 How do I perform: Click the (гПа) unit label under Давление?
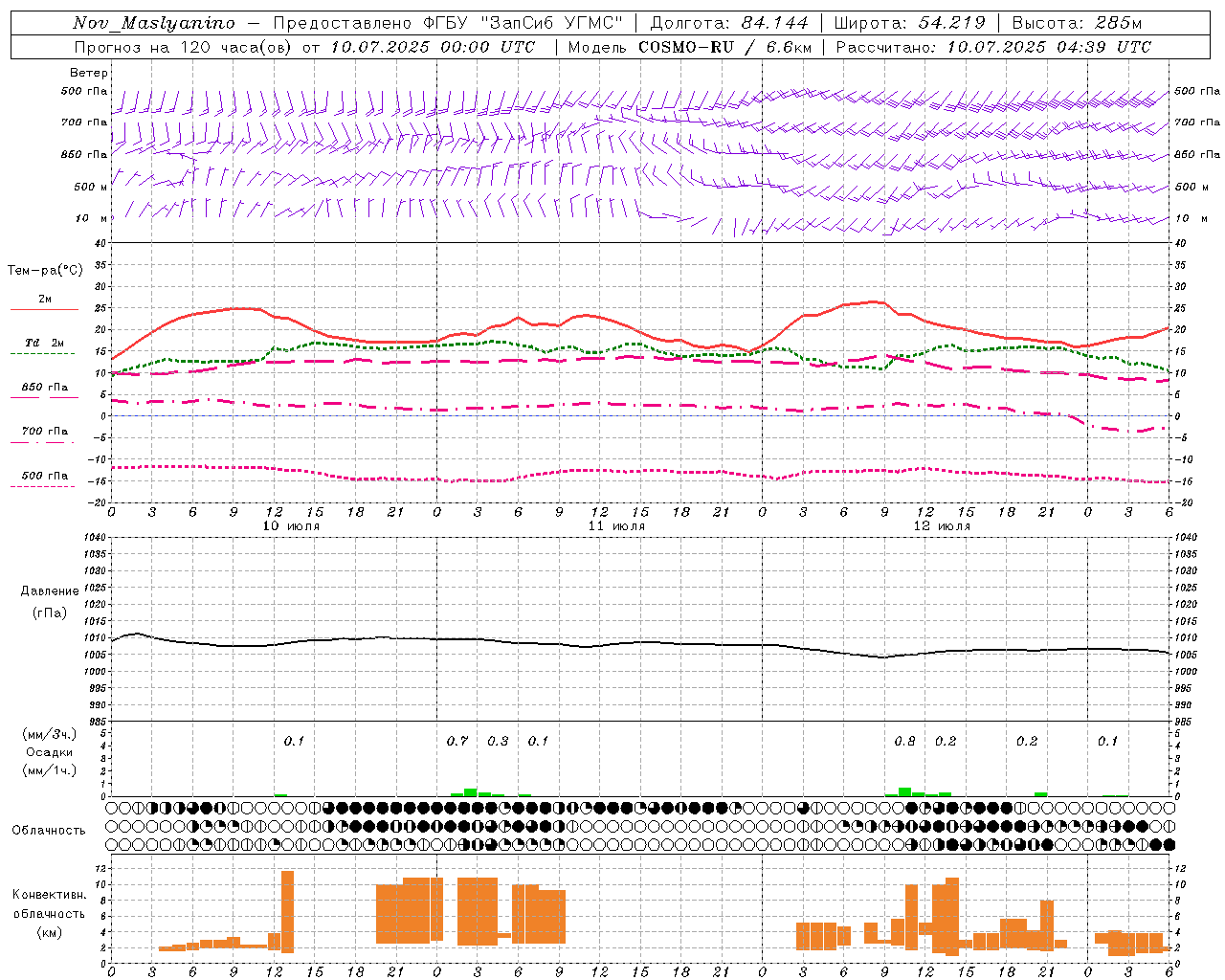48,613
